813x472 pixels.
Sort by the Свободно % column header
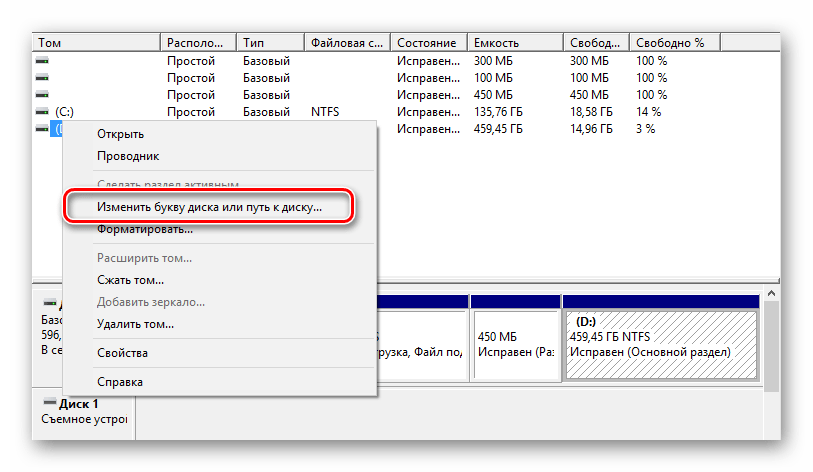(x=670, y=43)
